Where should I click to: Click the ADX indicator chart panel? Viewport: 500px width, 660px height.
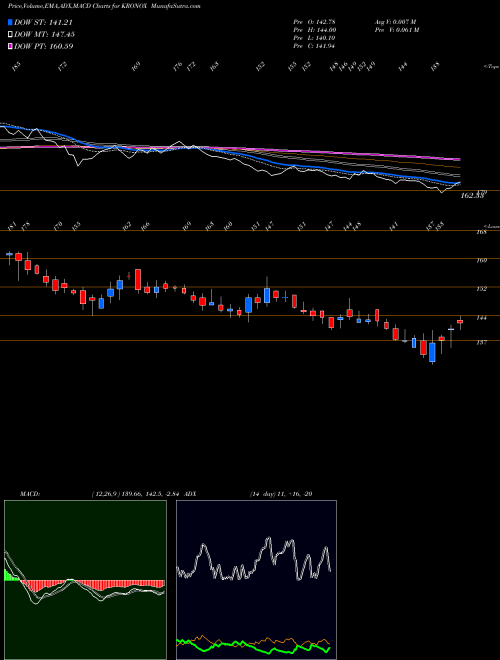tap(256, 580)
